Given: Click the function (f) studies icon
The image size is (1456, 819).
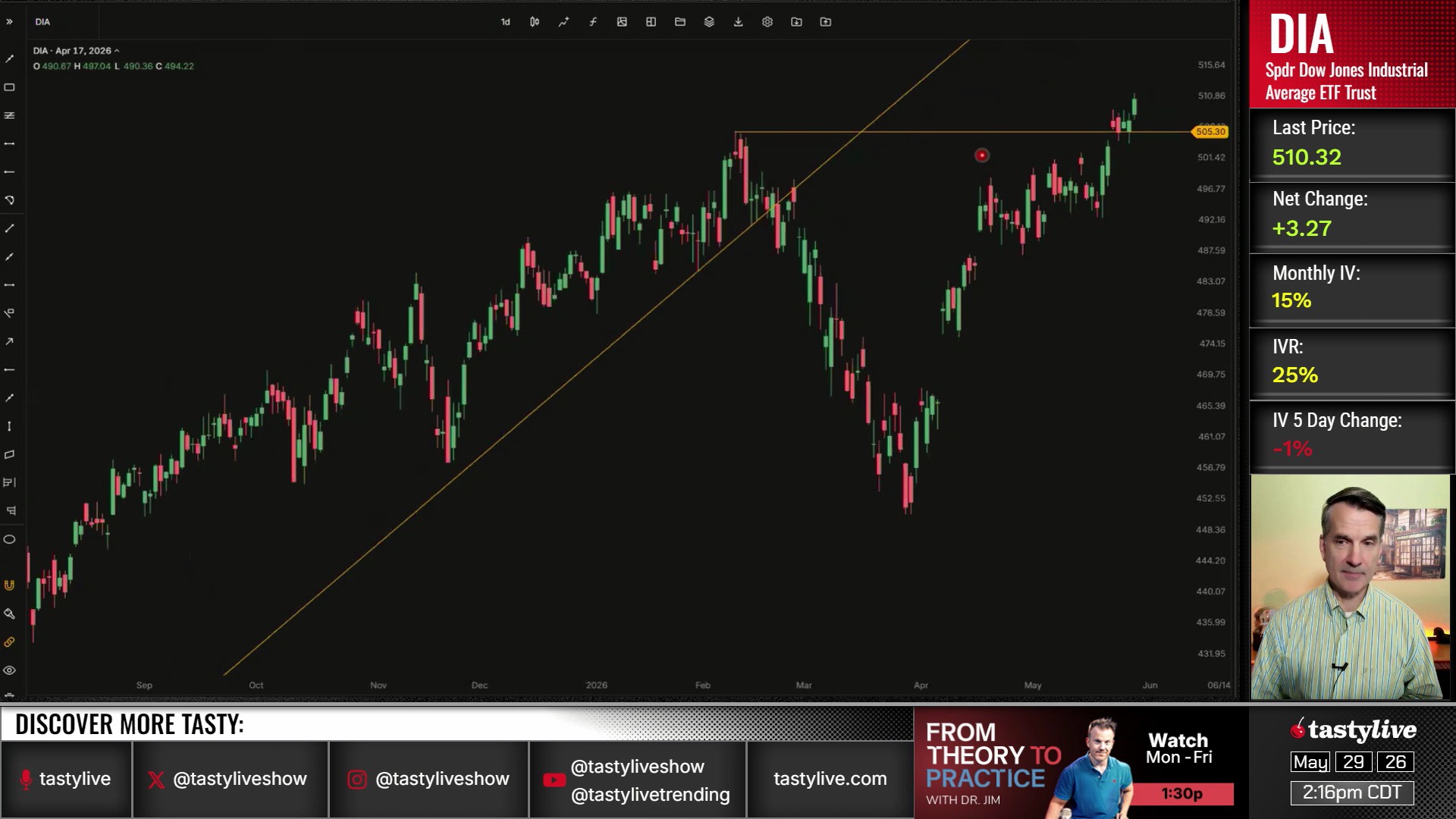Looking at the screenshot, I should pyautogui.click(x=593, y=22).
